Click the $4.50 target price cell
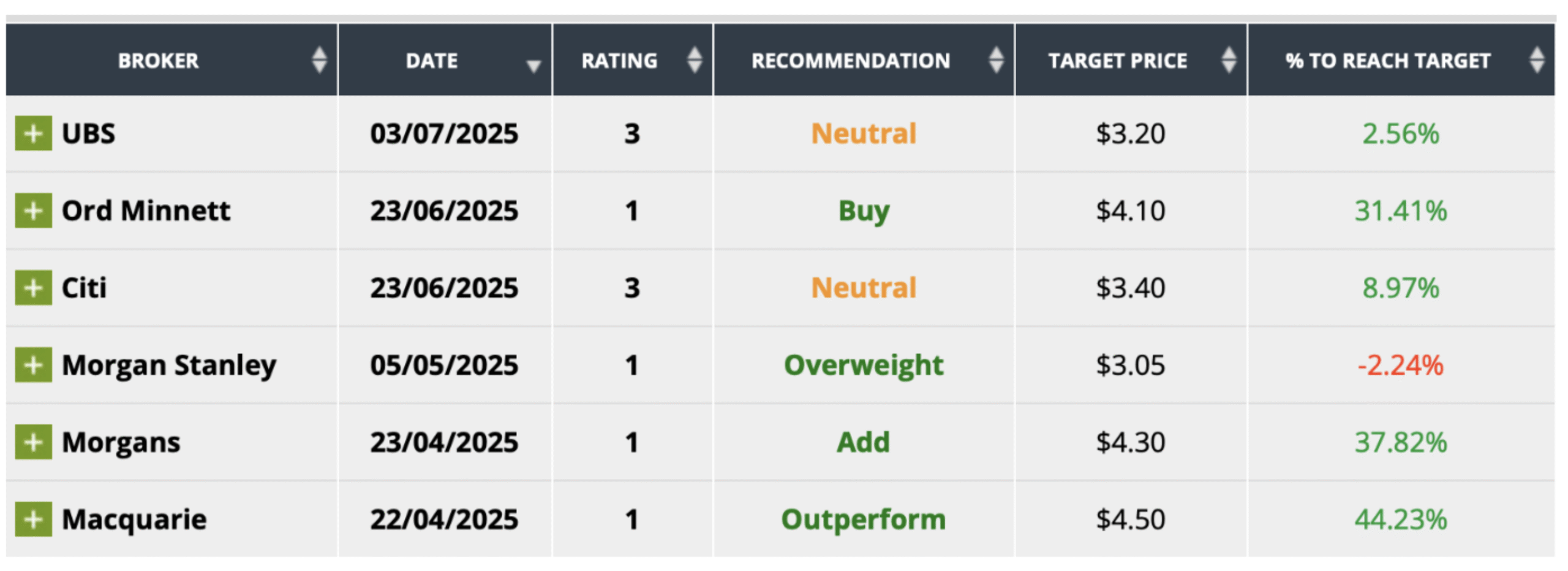This screenshot has height=571, width=1568. pos(1130,520)
